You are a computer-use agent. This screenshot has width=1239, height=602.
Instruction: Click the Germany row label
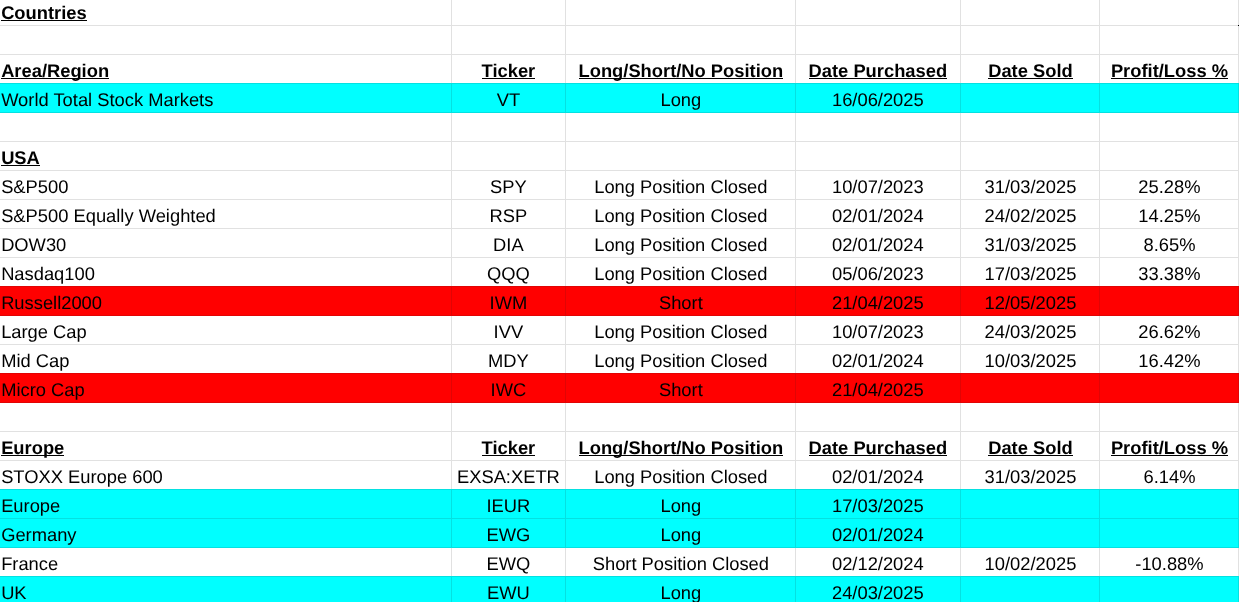click(39, 535)
